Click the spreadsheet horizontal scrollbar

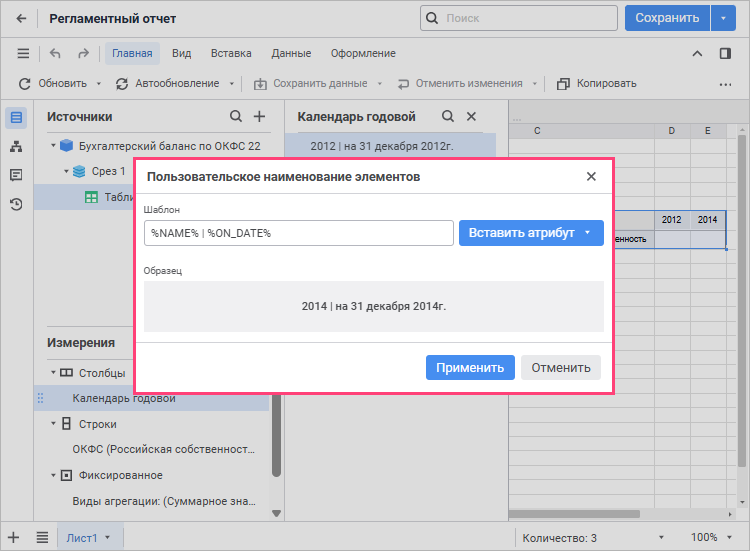click(574, 514)
